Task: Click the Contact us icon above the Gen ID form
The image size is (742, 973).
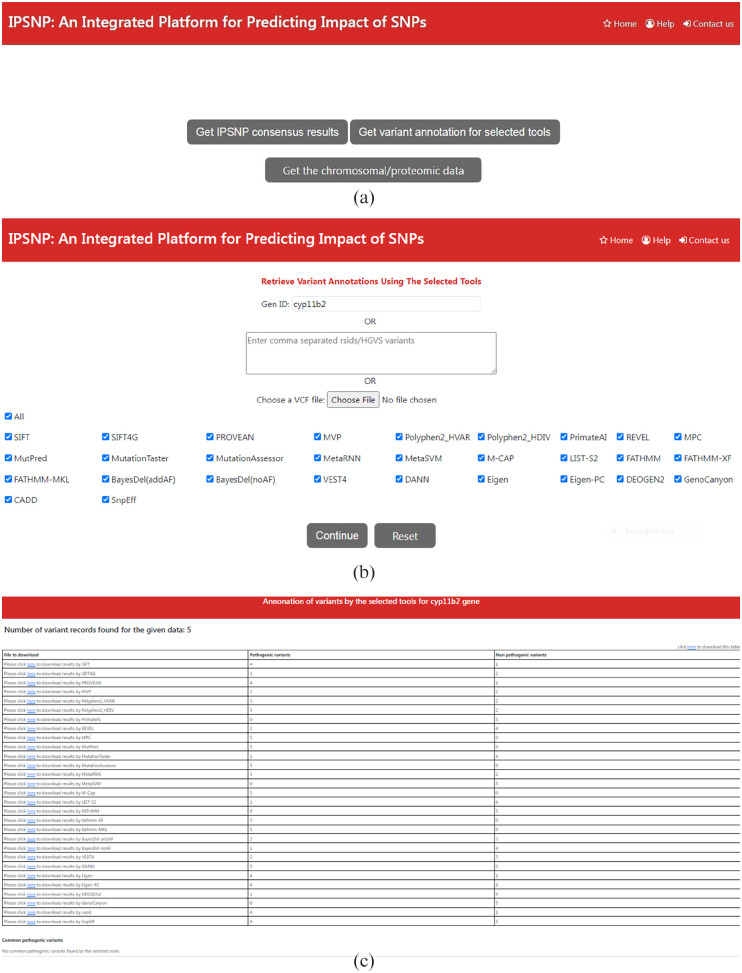Action: (x=683, y=240)
